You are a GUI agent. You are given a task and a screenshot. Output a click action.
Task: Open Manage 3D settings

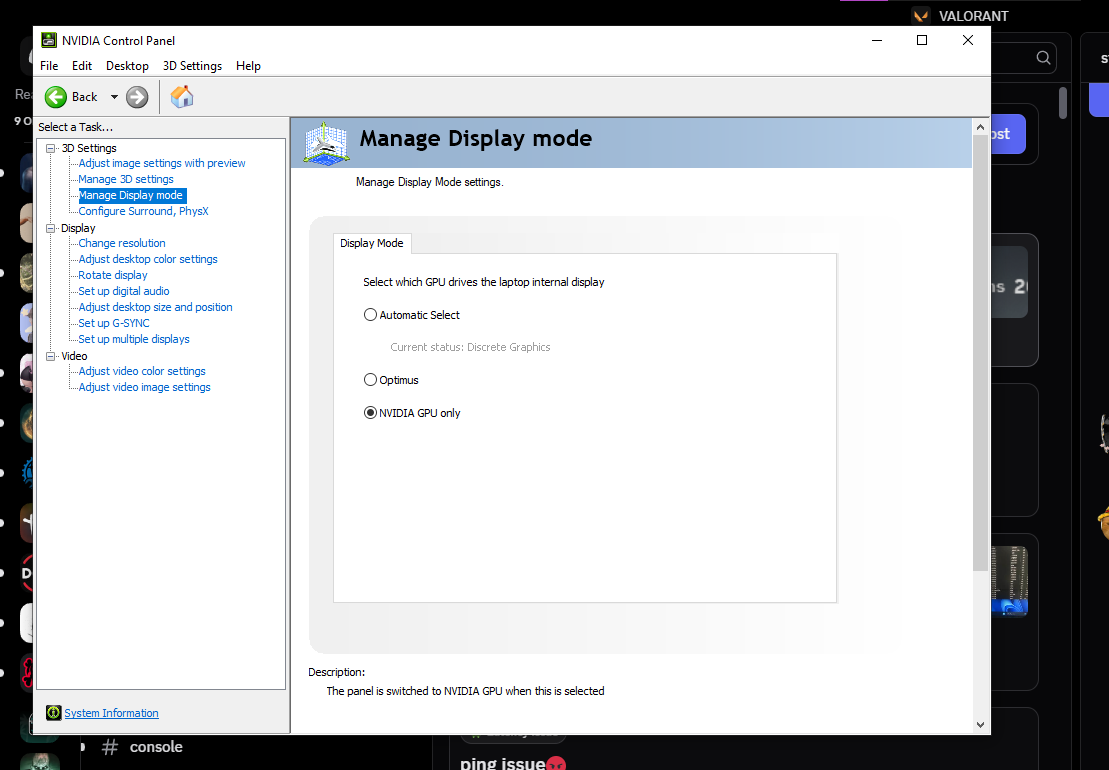[x=126, y=179]
